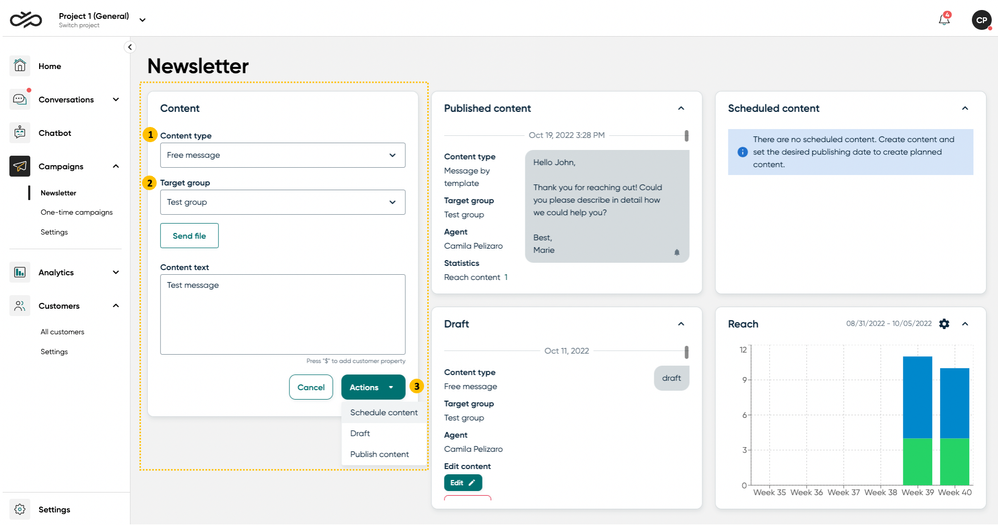Click the info icon in Scheduled content notice
This screenshot has height=525, width=998.
click(742, 152)
